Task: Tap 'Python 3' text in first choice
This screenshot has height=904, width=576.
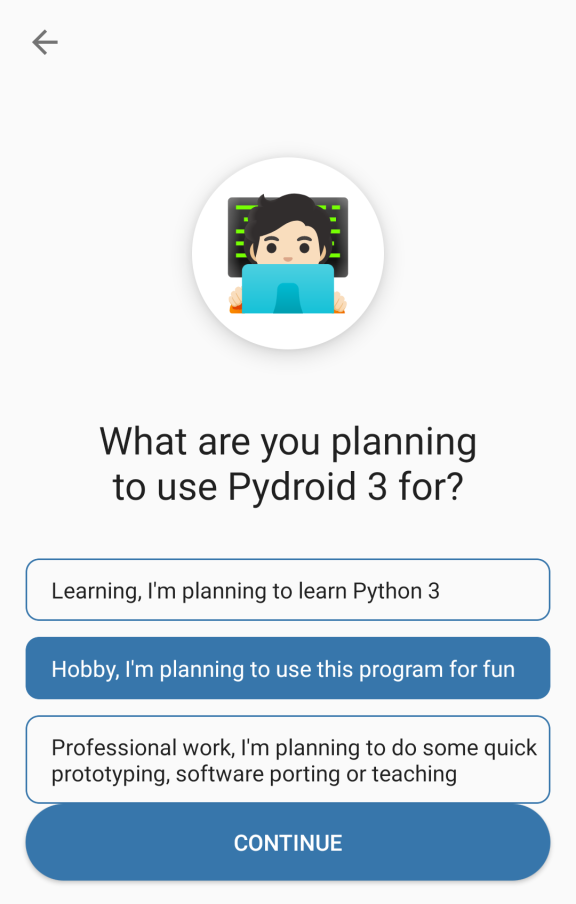Action: (x=396, y=592)
